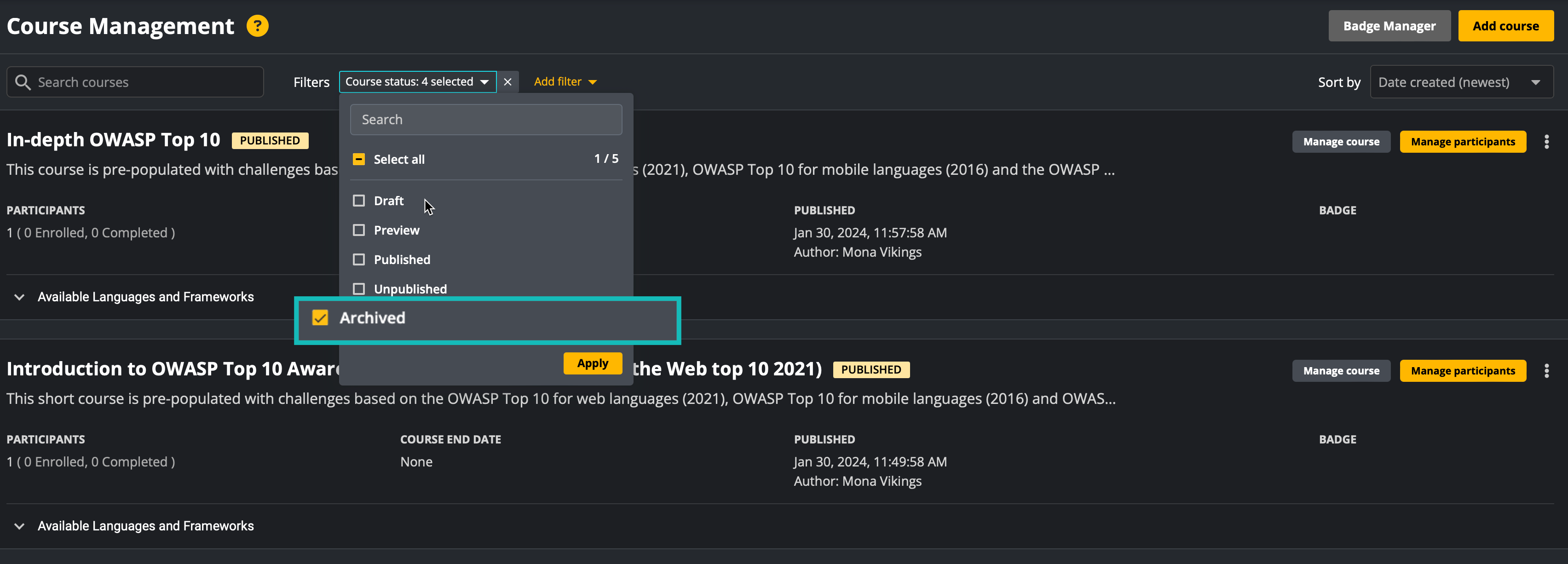Manage course for In-depth OWASP Top 10
Viewport: 1568px width, 564px height.
click(x=1341, y=142)
